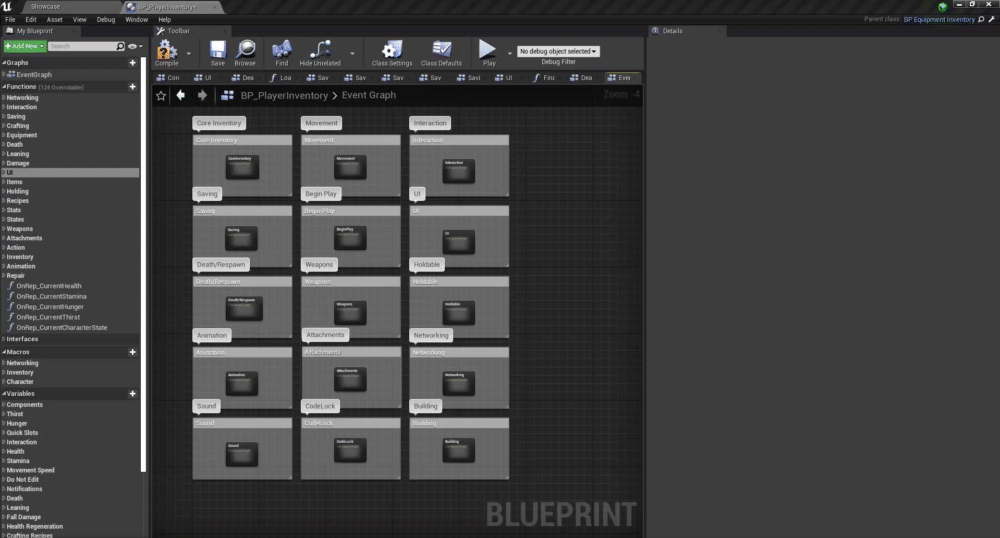Open the debug object selector dropdown
1000x538 pixels.
tap(558, 51)
